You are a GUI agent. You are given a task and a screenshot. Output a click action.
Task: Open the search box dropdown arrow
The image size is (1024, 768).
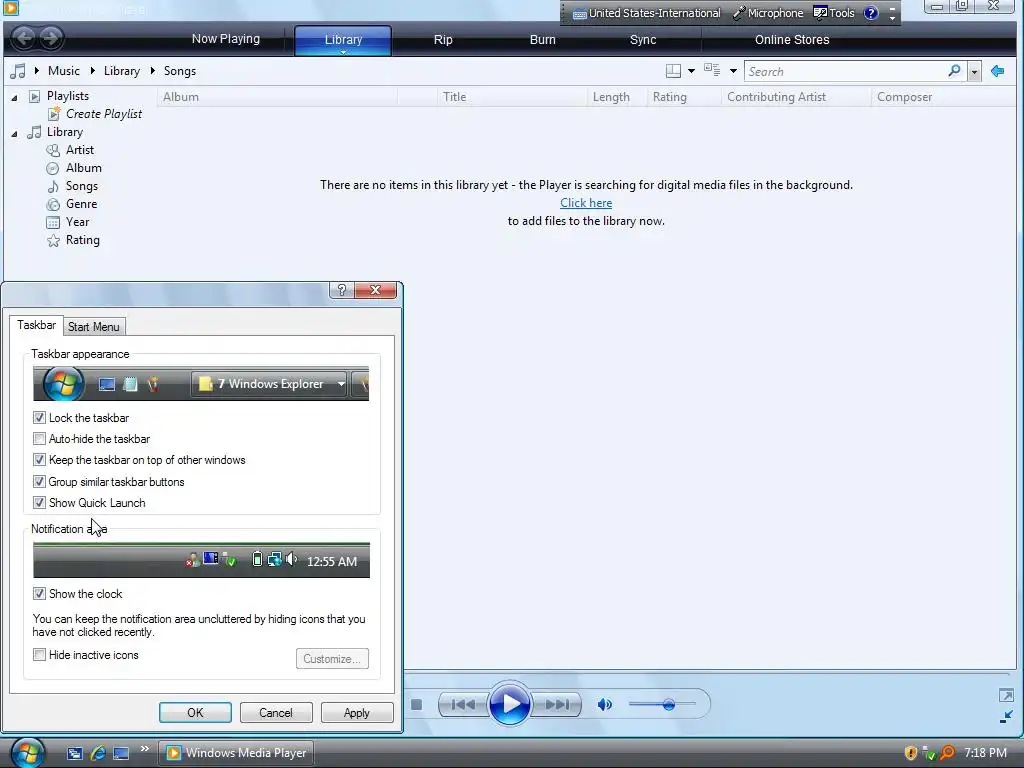click(x=974, y=71)
